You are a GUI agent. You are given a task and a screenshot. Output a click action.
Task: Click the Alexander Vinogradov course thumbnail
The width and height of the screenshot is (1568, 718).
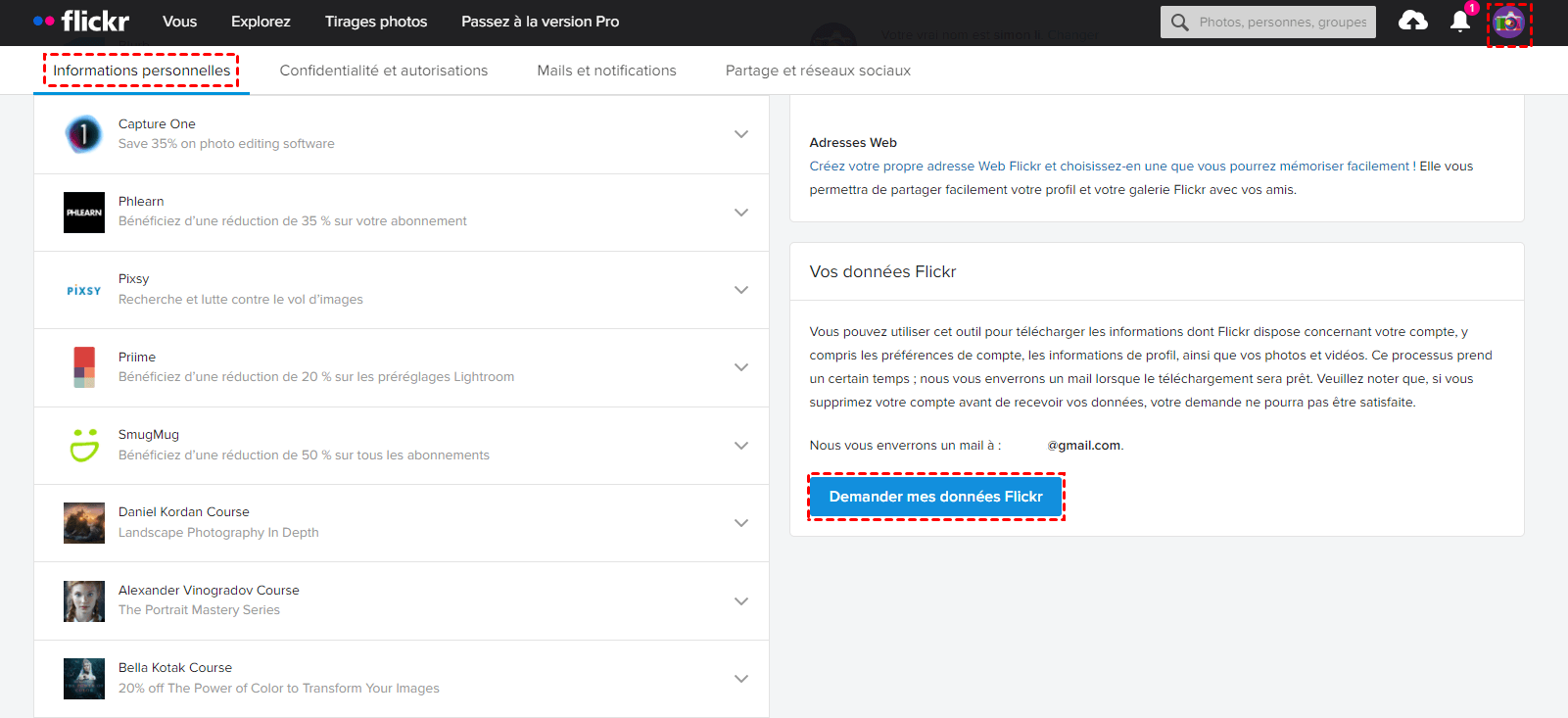click(84, 601)
